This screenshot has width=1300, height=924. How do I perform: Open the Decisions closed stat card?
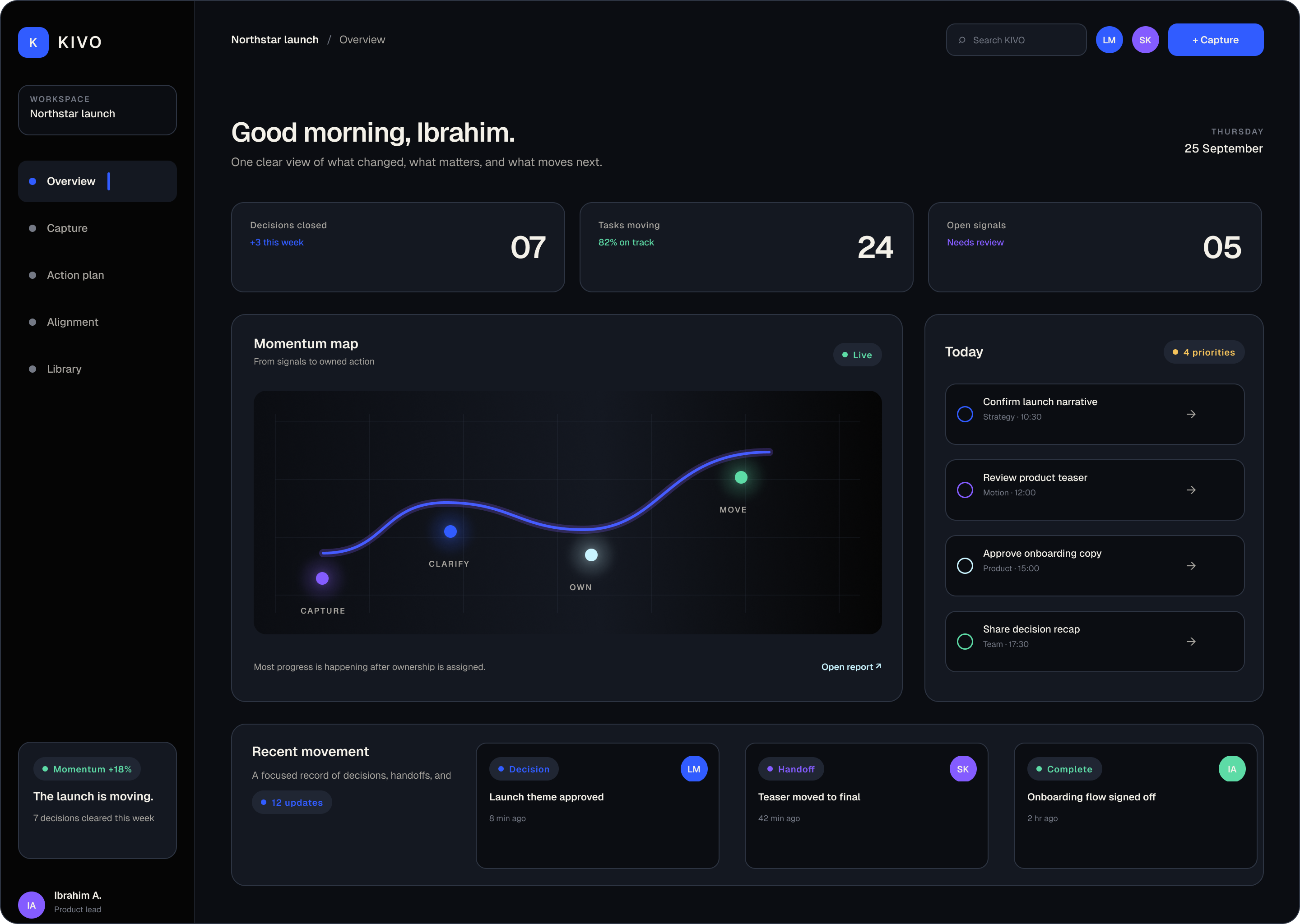[398, 248]
